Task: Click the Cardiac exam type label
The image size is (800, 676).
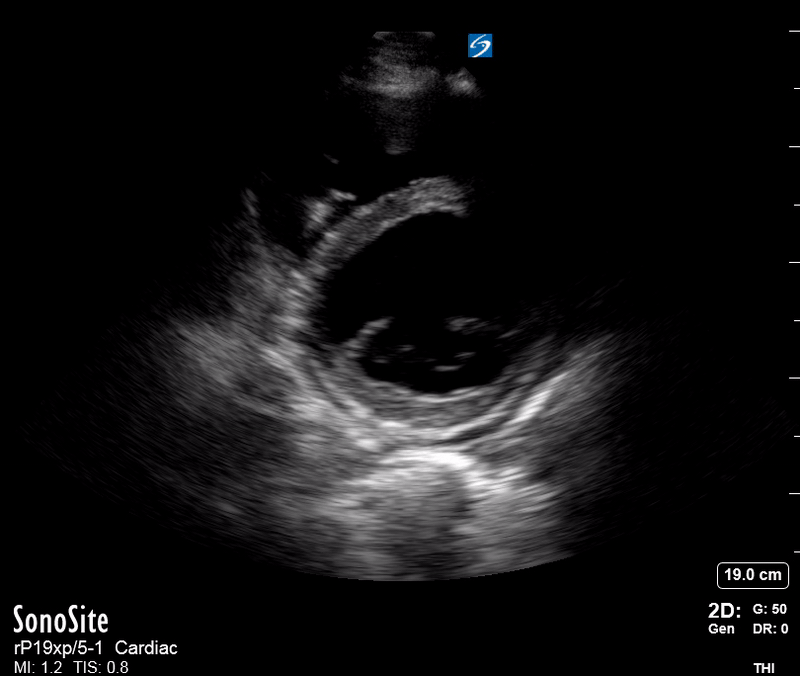Action: (146, 648)
